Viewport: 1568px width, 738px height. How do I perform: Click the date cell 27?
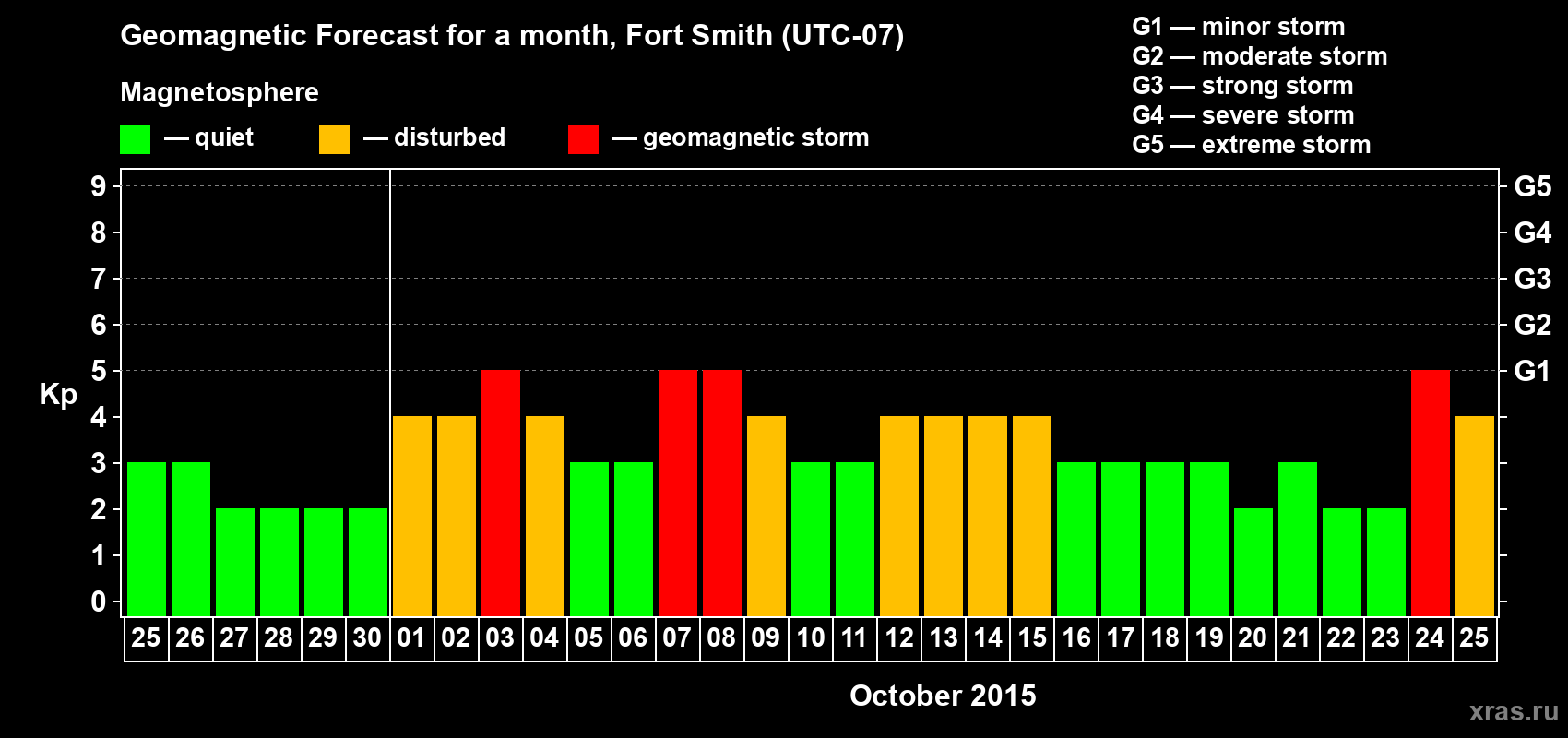pyautogui.click(x=234, y=638)
